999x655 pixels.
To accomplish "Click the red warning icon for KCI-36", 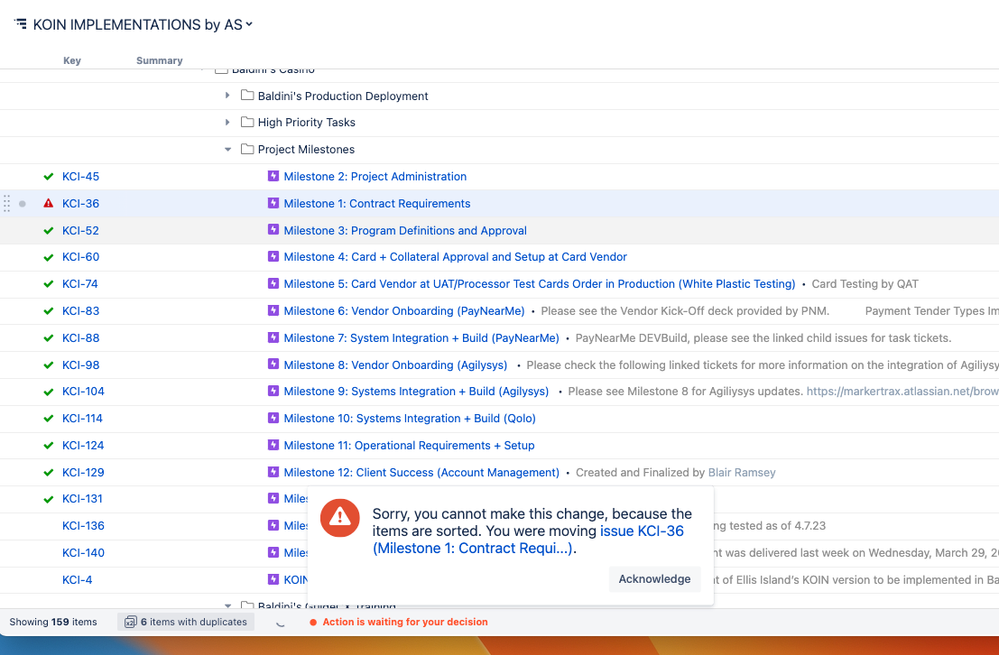I will click(x=48, y=203).
